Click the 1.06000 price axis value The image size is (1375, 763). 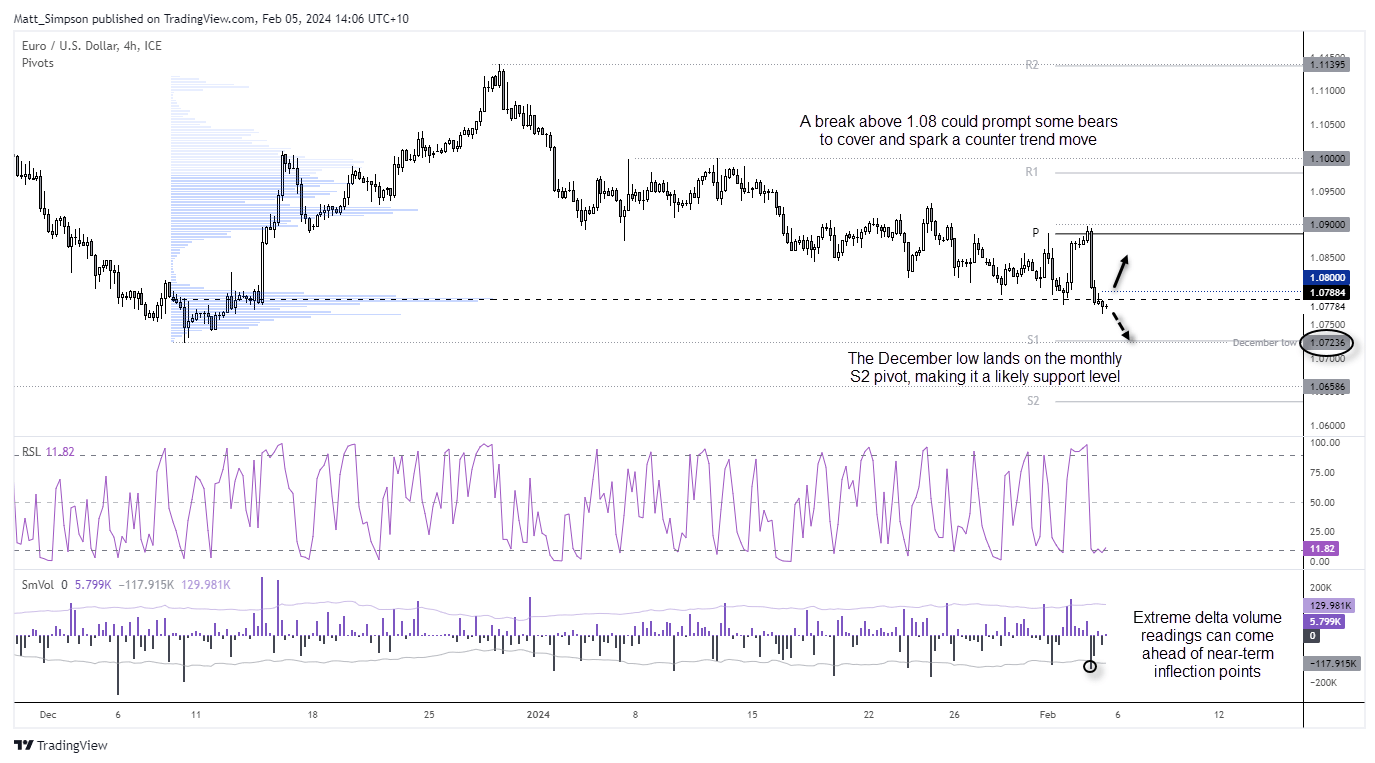coord(1328,425)
